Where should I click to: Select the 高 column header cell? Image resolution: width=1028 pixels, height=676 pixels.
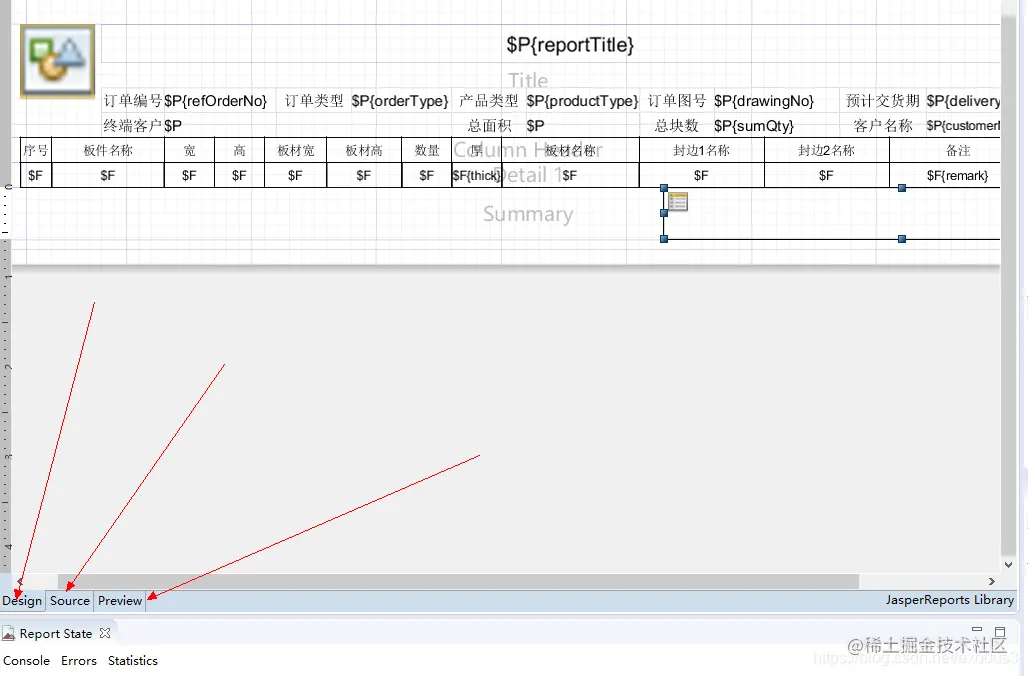(x=239, y=150)
